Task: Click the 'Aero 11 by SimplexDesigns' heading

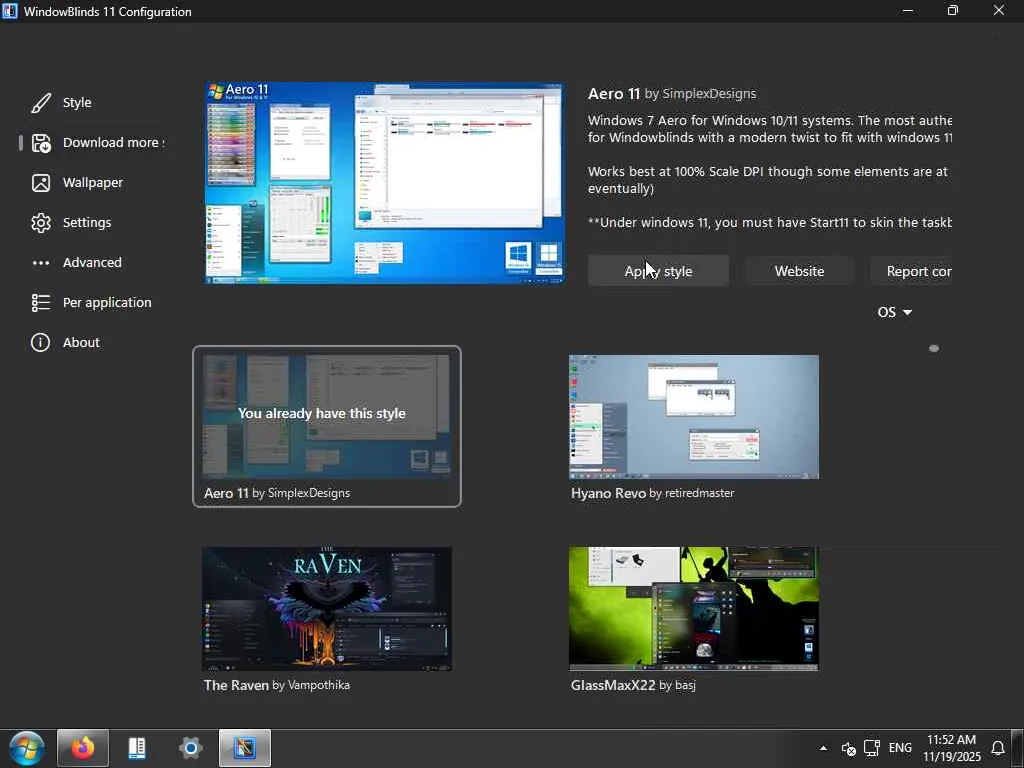Action: click(x=672, y=93)
